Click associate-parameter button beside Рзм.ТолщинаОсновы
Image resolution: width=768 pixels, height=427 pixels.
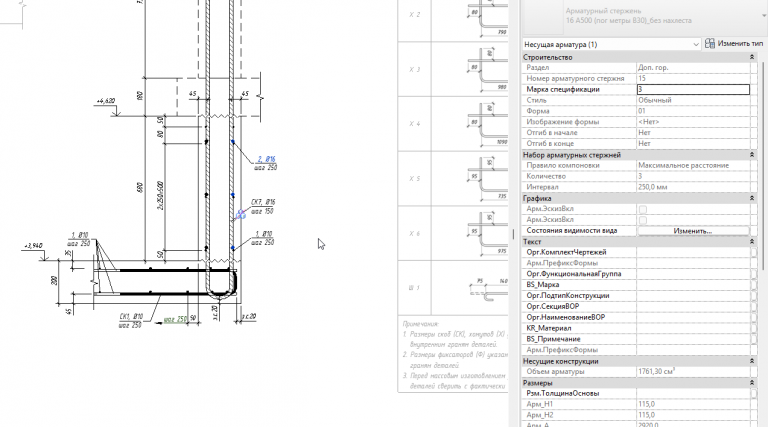753,393
